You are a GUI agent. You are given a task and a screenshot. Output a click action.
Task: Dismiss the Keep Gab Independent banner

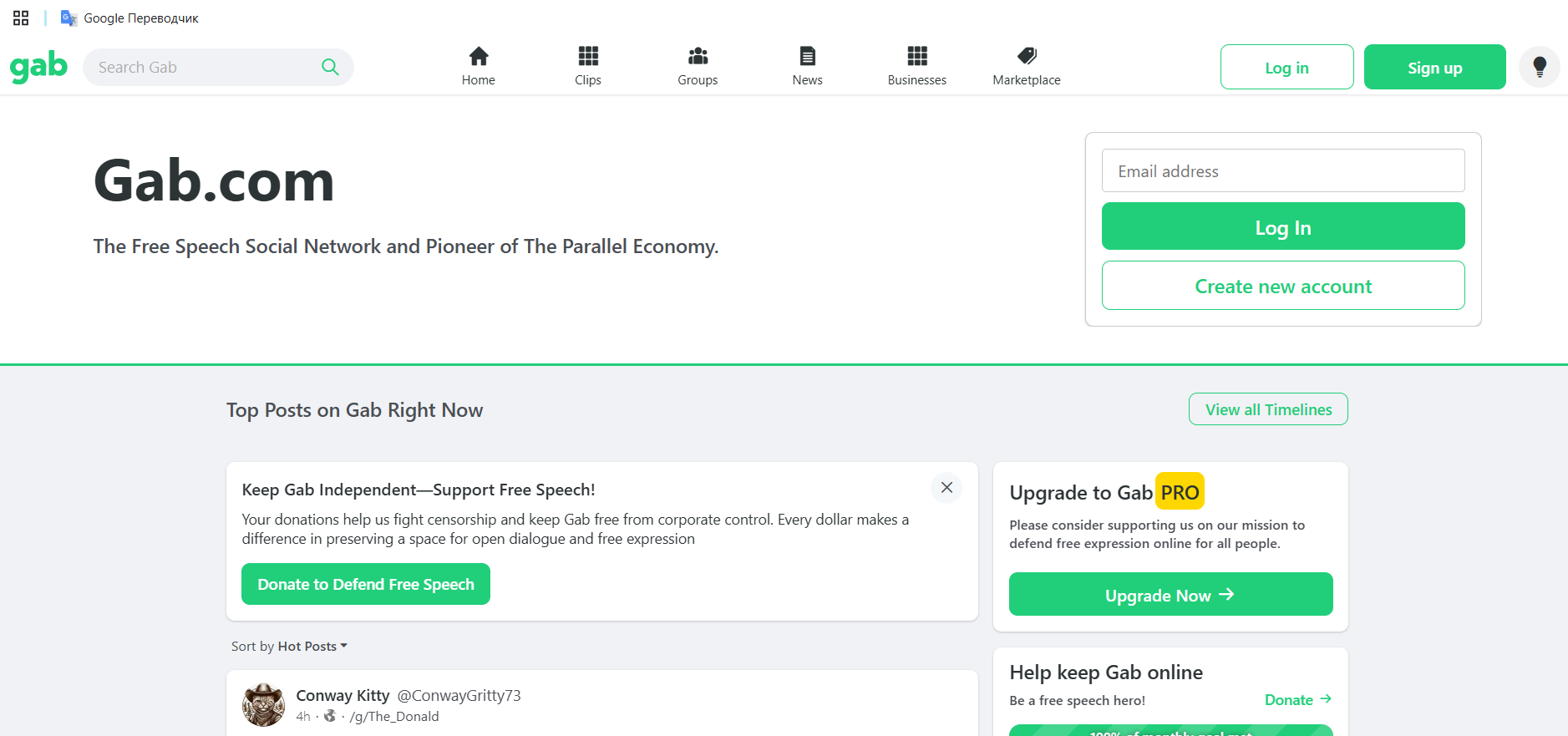click(946, 488)
